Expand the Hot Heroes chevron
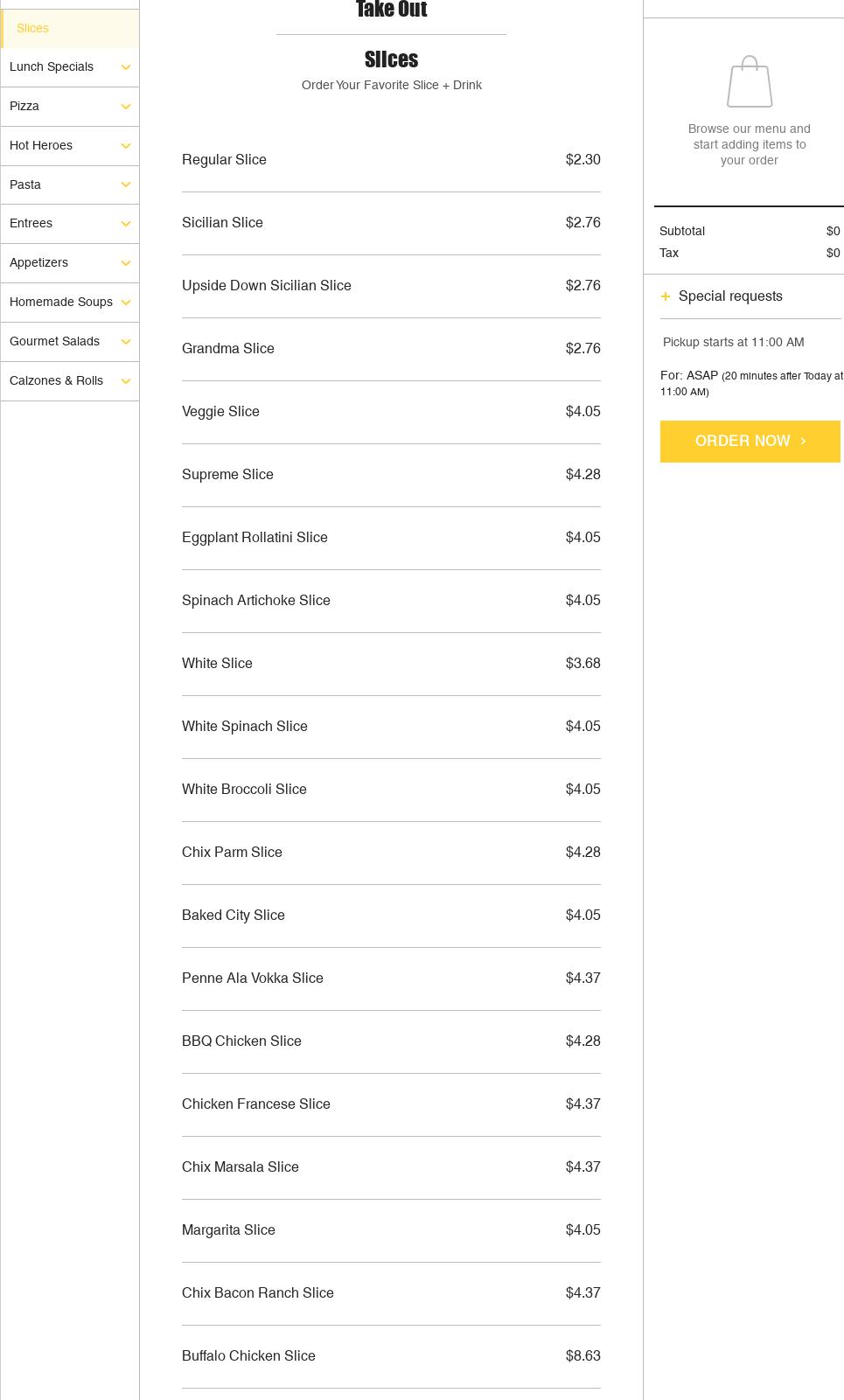 pyautogui.click(x=125, y=146)
